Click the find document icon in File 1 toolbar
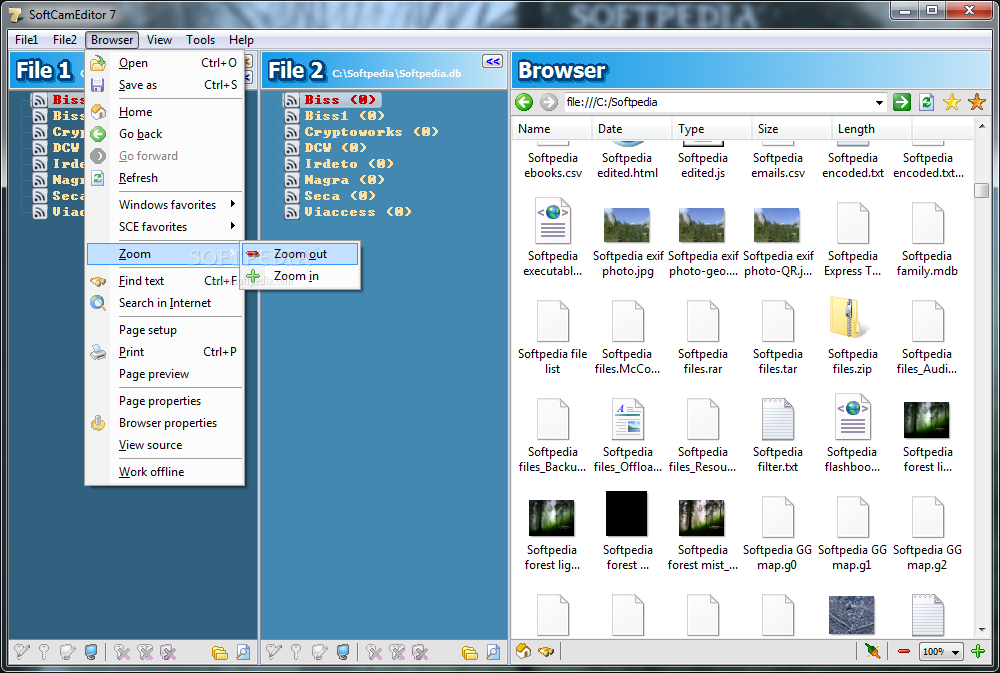Image resolution: width=1000 pixels, height=673 pixels. tap(244, 651)
